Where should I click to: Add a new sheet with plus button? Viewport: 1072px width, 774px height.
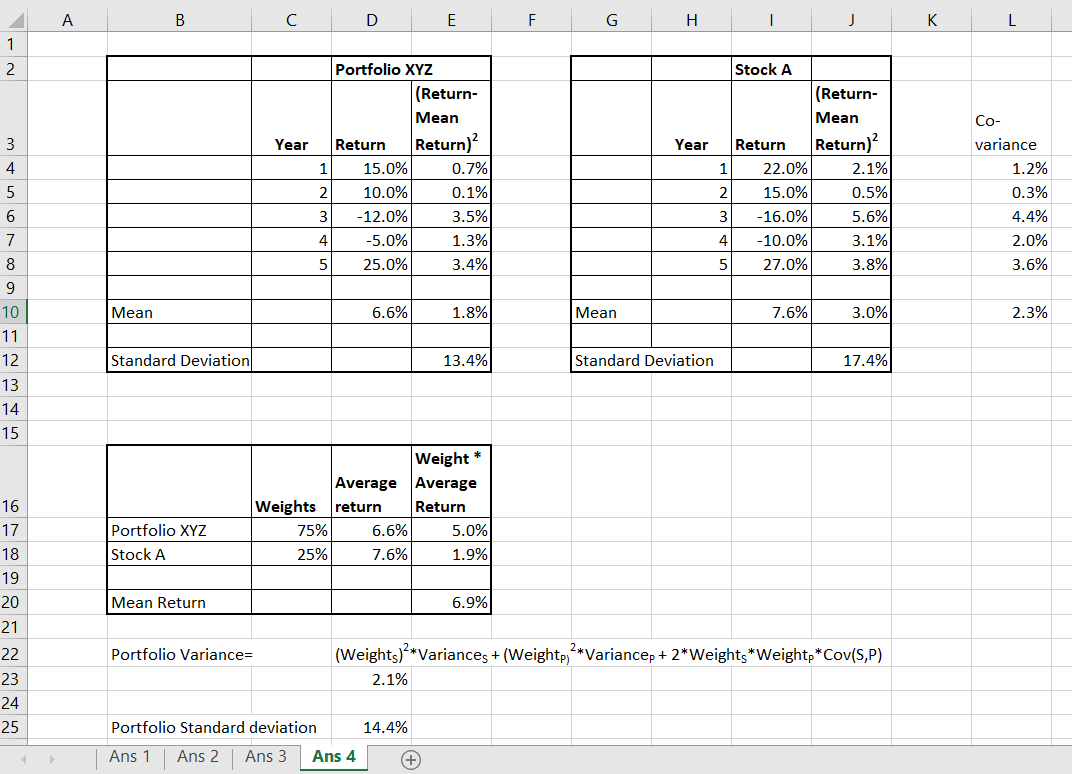pyautogui.click(x=409, y=759)
